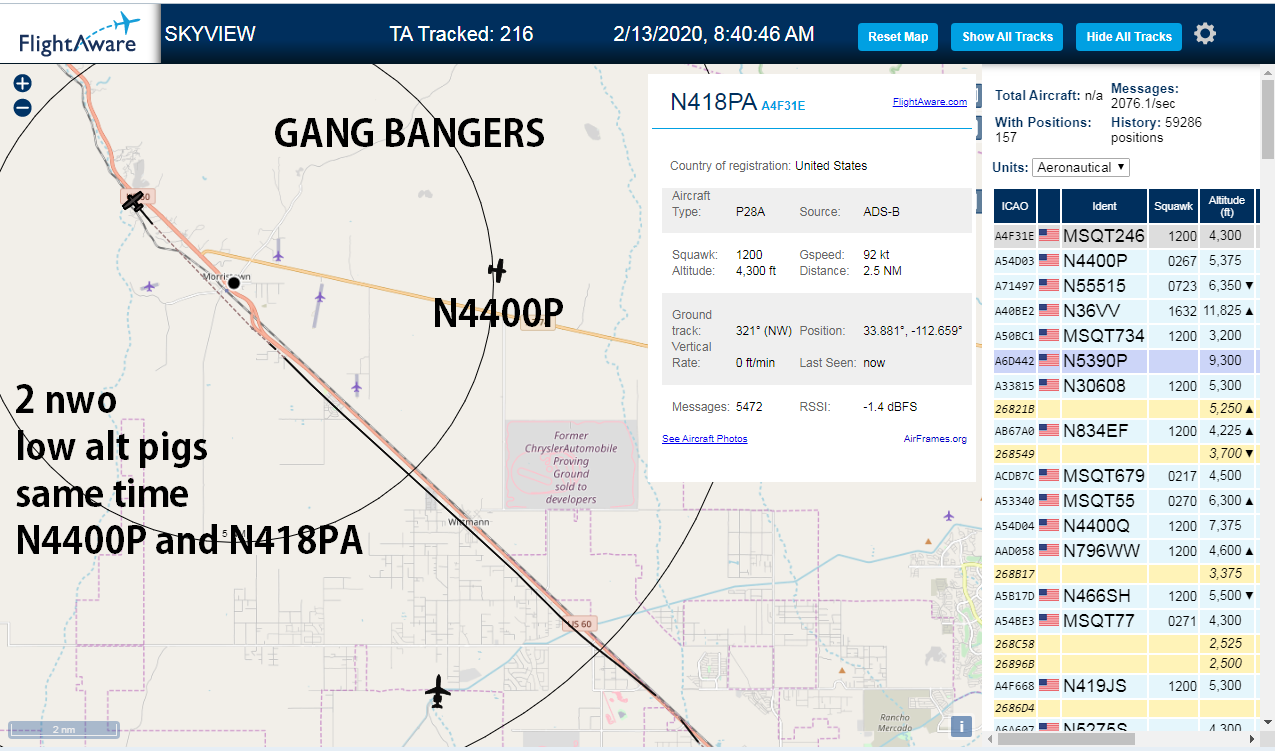The height and width of the screenshot is (751, 1275).
Task: Sort the table by Altitude (ft) column
Action: (x=1226, y=206)
